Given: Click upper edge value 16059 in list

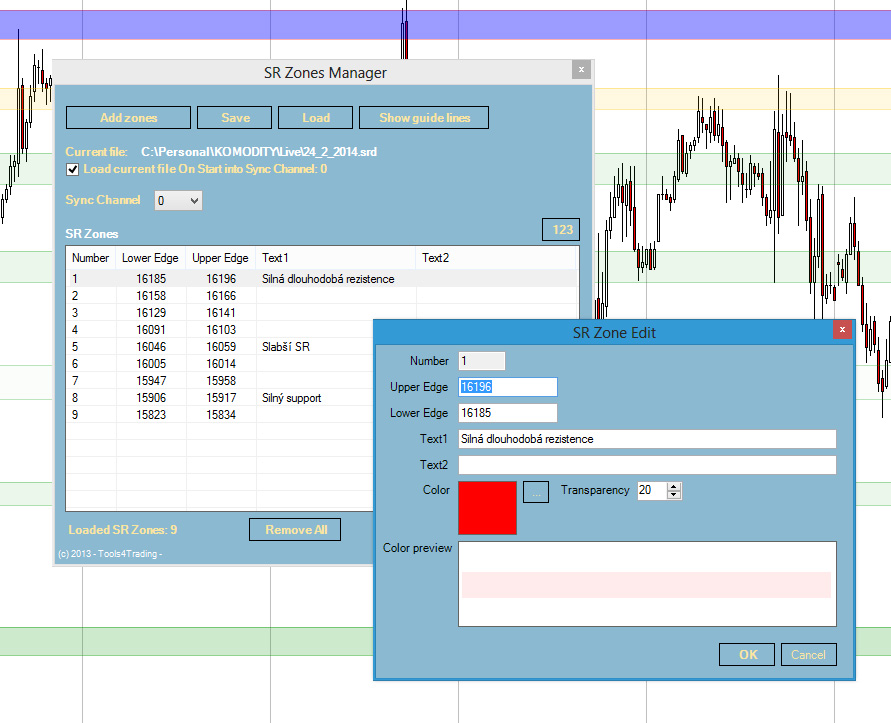Looking at the screenshot, I should point(221,347).
